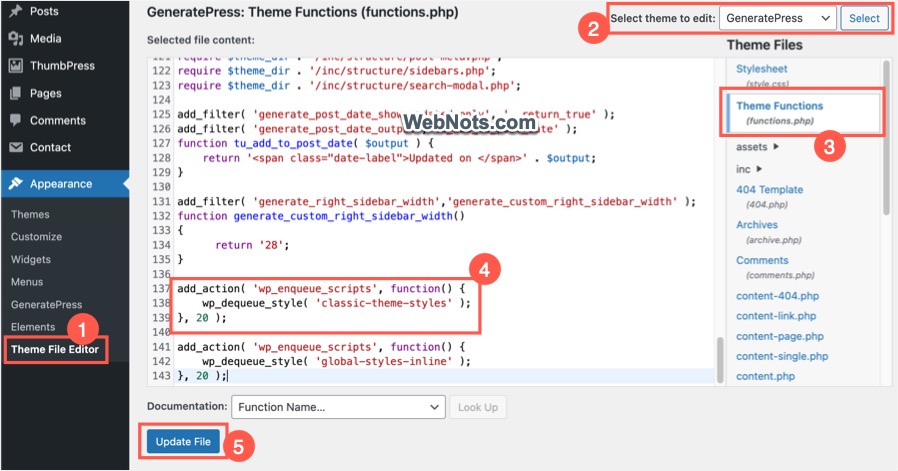Click the Comments bubble icon
898x471 pixels.
15,120
